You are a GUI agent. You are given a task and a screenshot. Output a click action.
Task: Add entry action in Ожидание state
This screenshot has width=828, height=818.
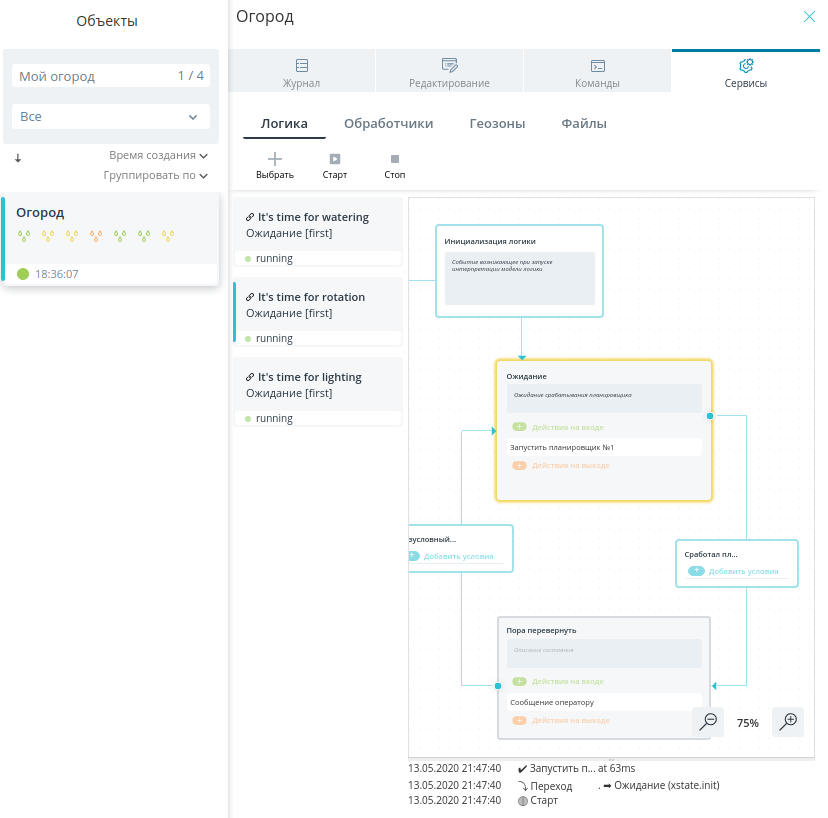(520, 427)
